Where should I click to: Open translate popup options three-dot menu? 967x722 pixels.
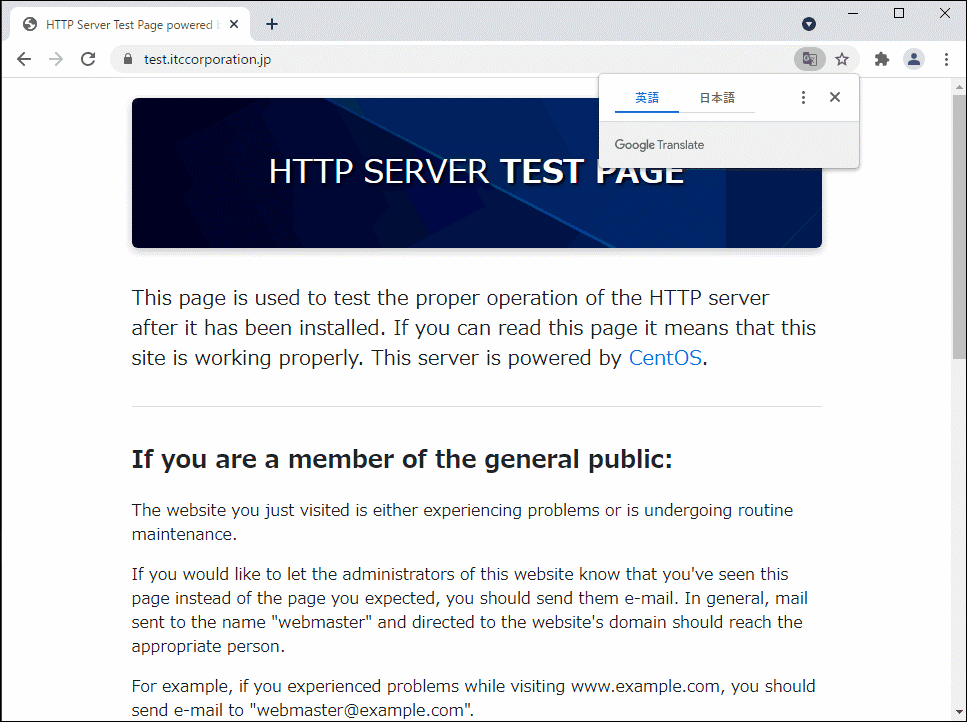[803, 97]
